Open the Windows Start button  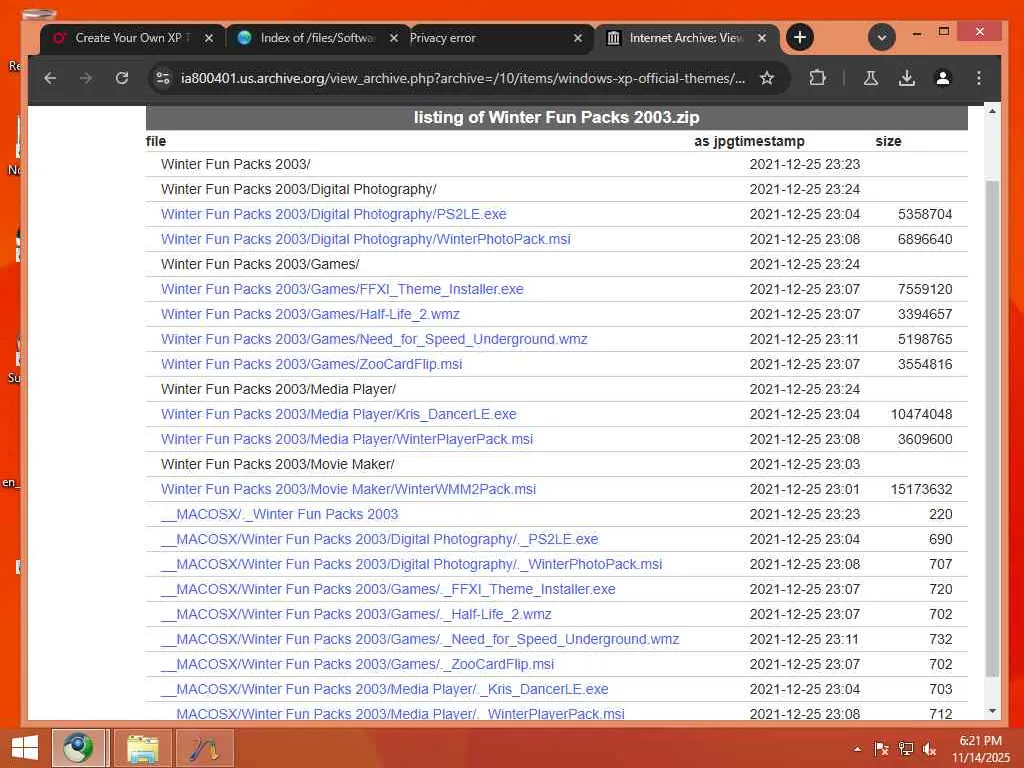pyautogui.click(x=25, y=748)
